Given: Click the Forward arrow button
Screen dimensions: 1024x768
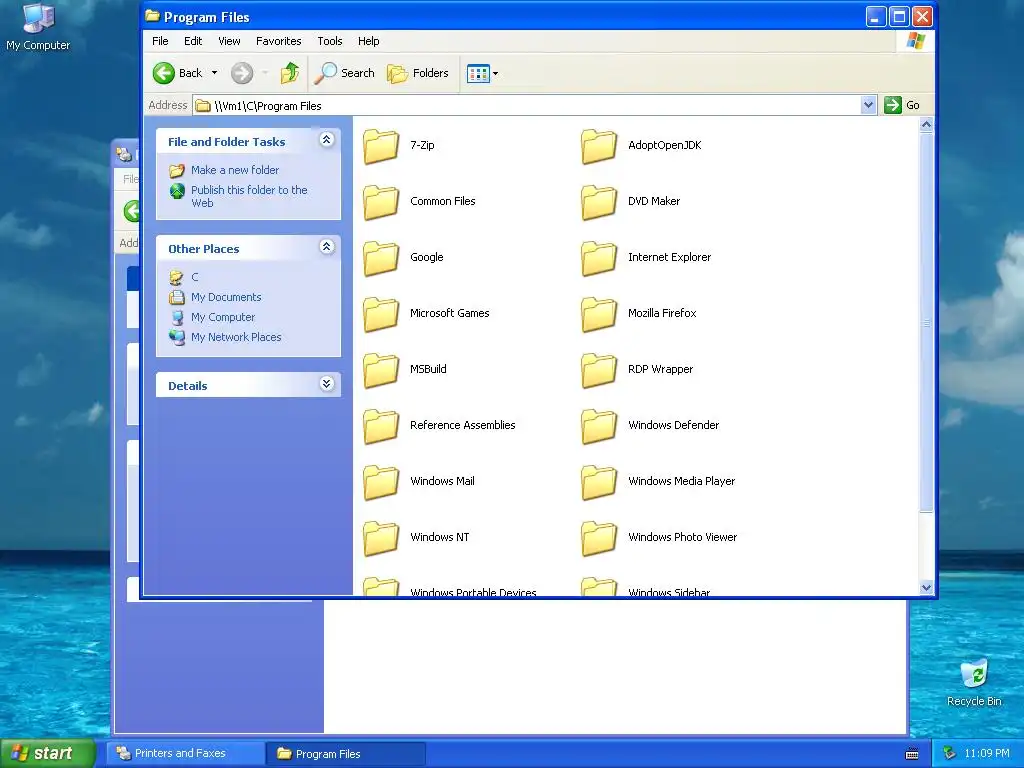Looking at the screenshot, I should click(242, 73).
